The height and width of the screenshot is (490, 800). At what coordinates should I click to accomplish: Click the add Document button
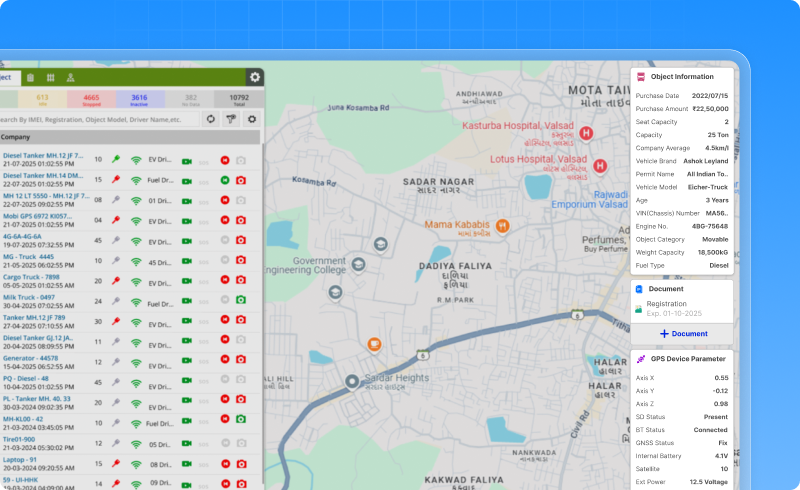pos(683,333)
